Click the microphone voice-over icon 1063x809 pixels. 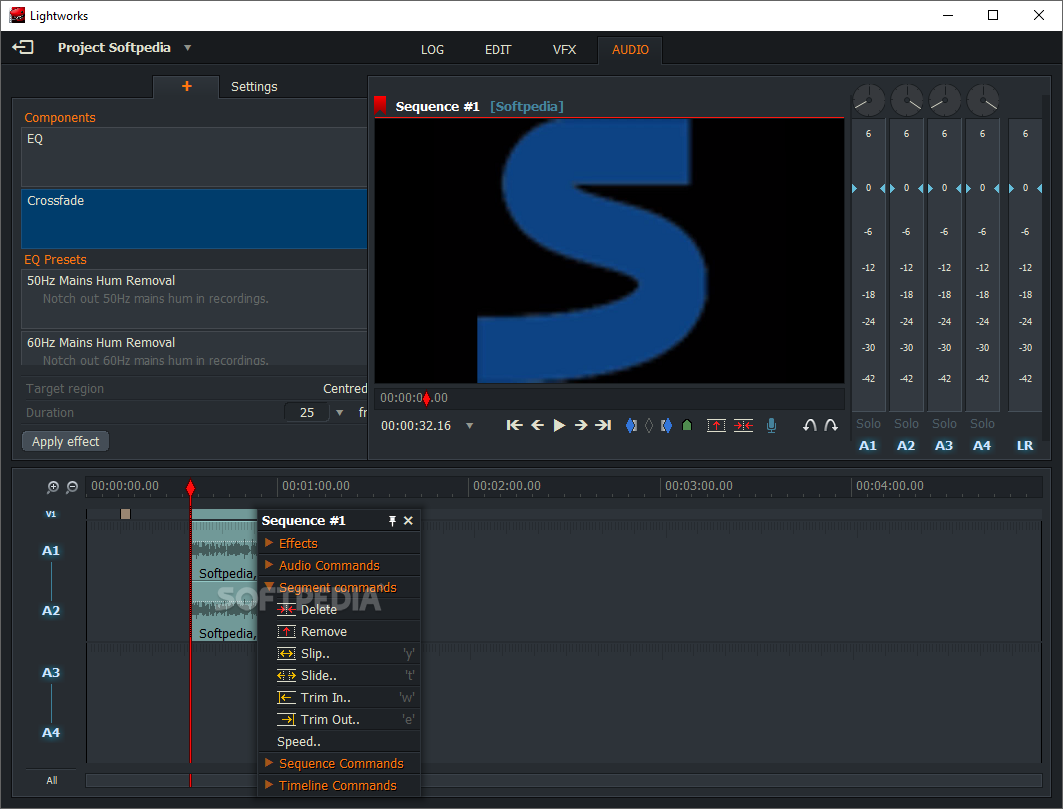pos(771,425)
